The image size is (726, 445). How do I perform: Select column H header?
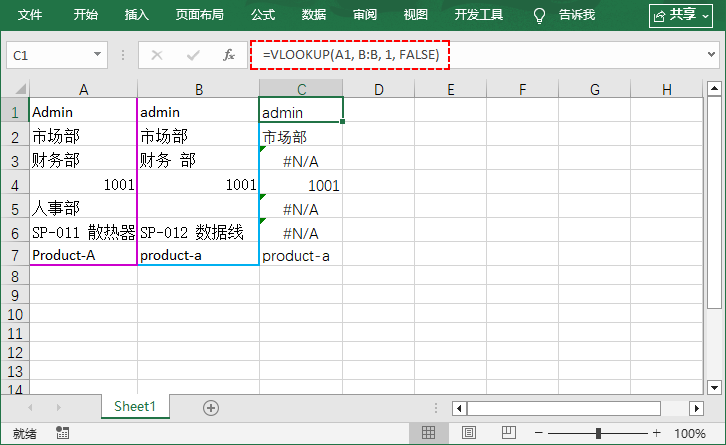tap(667, 89)
